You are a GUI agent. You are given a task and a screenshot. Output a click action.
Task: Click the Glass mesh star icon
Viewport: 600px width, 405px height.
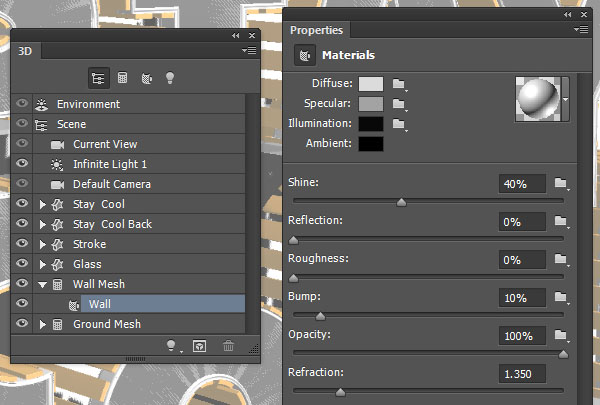(57, 265)
